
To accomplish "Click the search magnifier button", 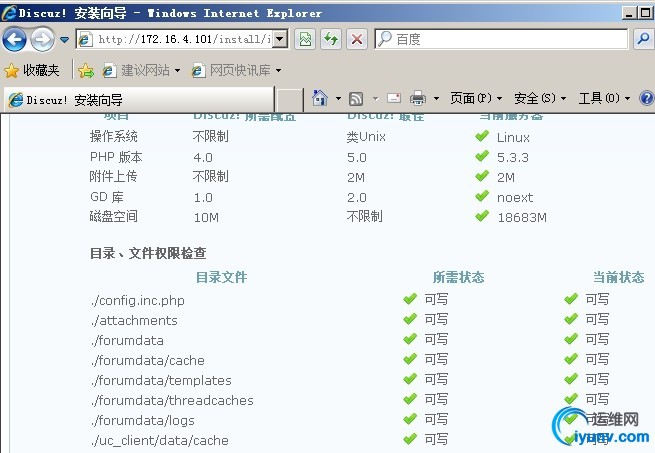I will tap(644, 39).
